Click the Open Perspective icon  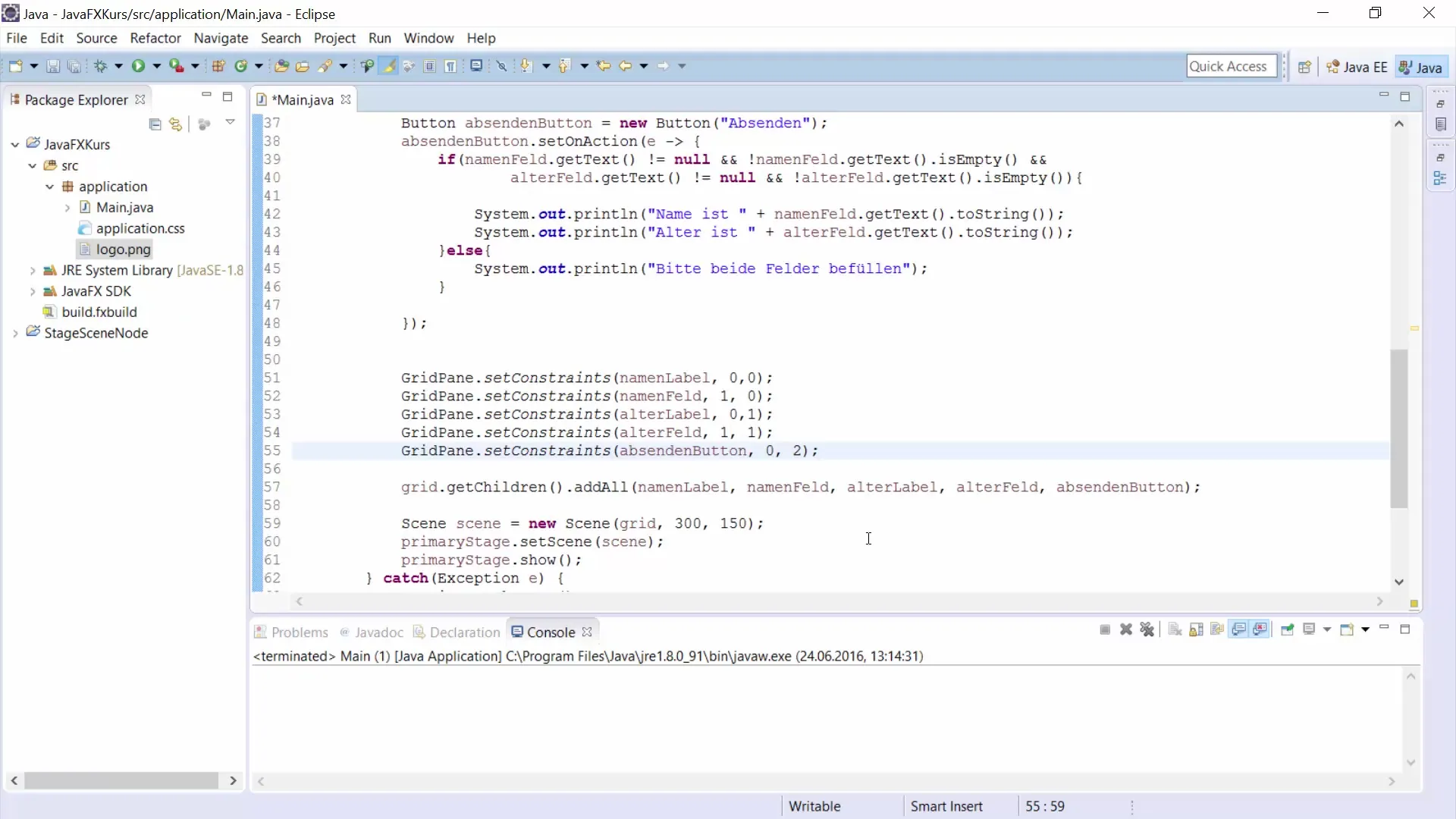tap(1304, 67)
